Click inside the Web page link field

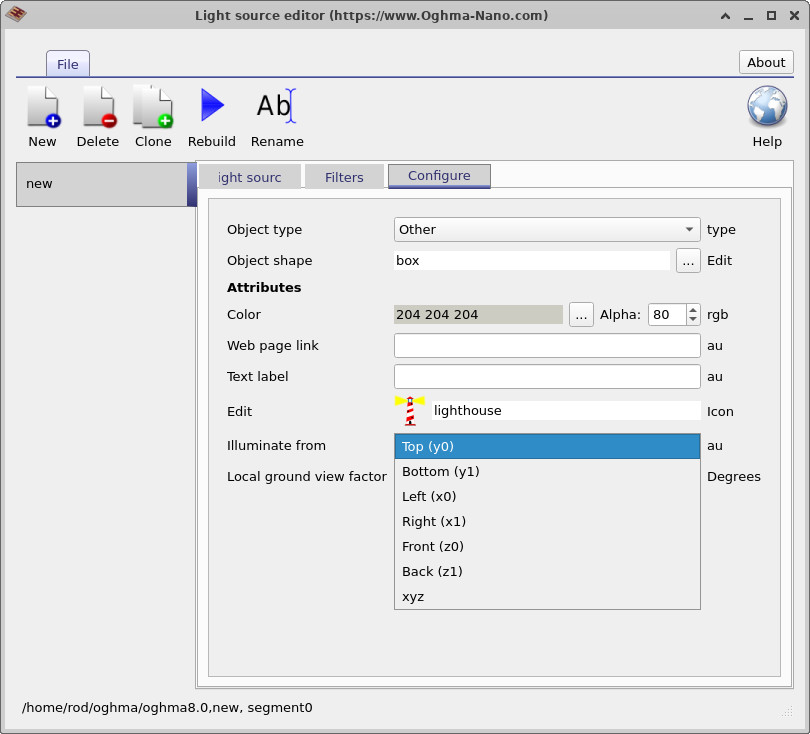click(547, 345)
